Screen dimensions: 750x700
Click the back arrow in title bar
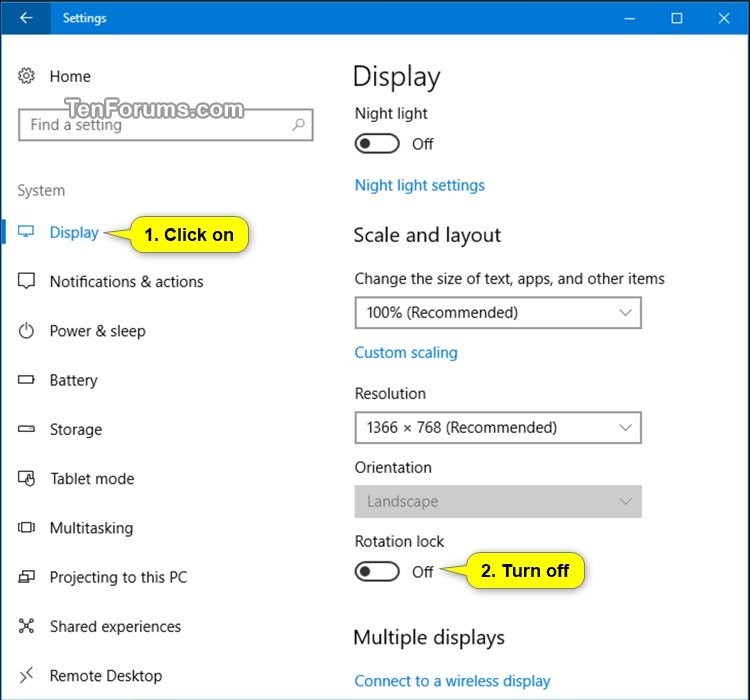[x=25, y=18]
